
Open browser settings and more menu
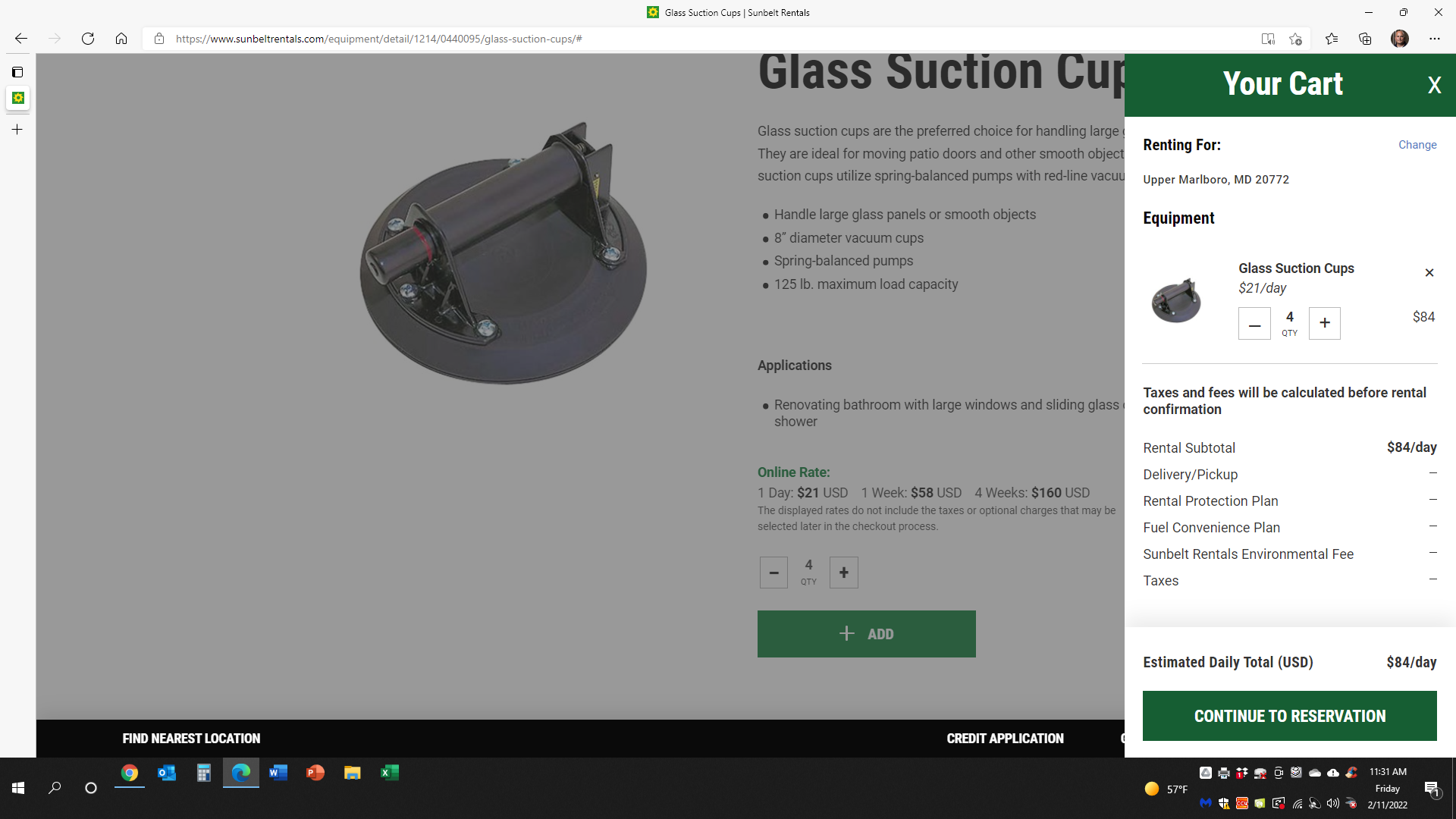(x=1435, y=39)
